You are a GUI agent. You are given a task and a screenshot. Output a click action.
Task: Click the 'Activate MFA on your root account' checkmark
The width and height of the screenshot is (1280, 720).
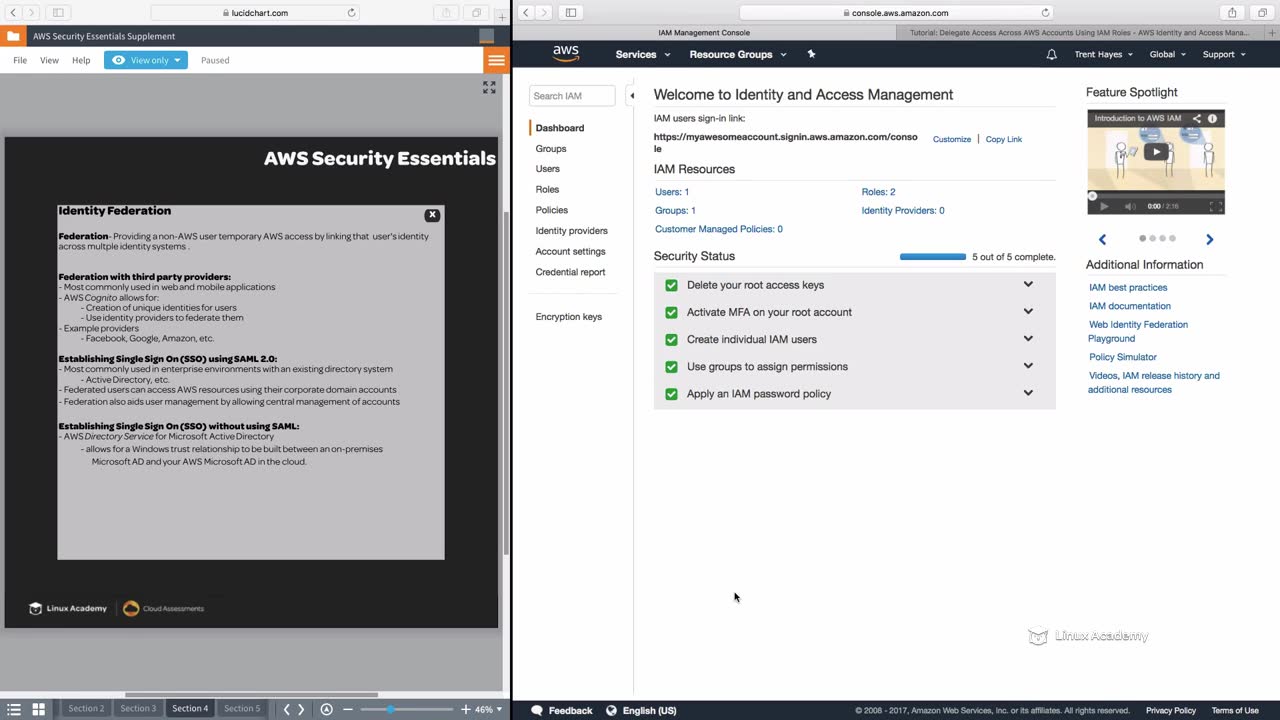(671, 312)
